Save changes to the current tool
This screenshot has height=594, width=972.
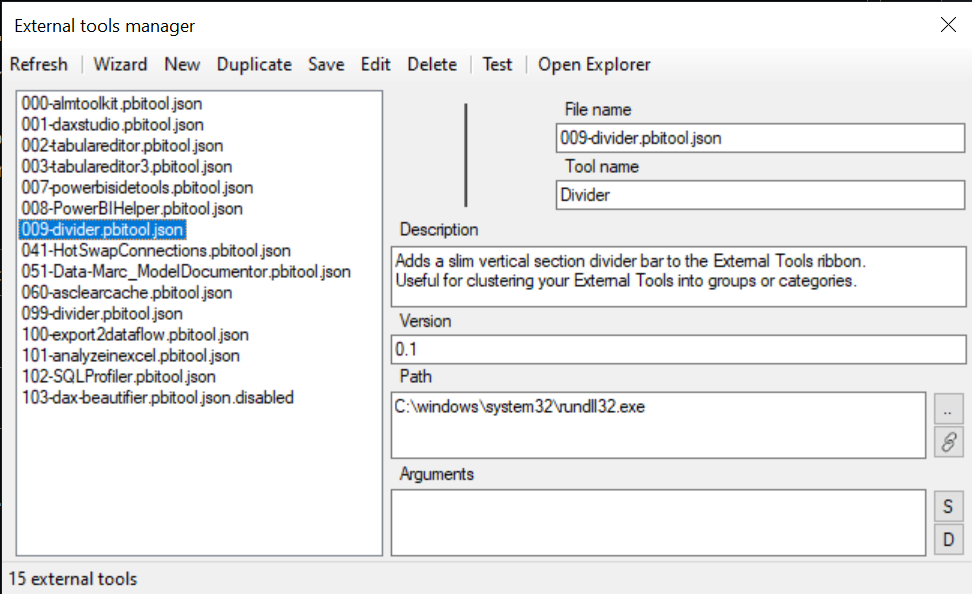(x=326, y=64)
